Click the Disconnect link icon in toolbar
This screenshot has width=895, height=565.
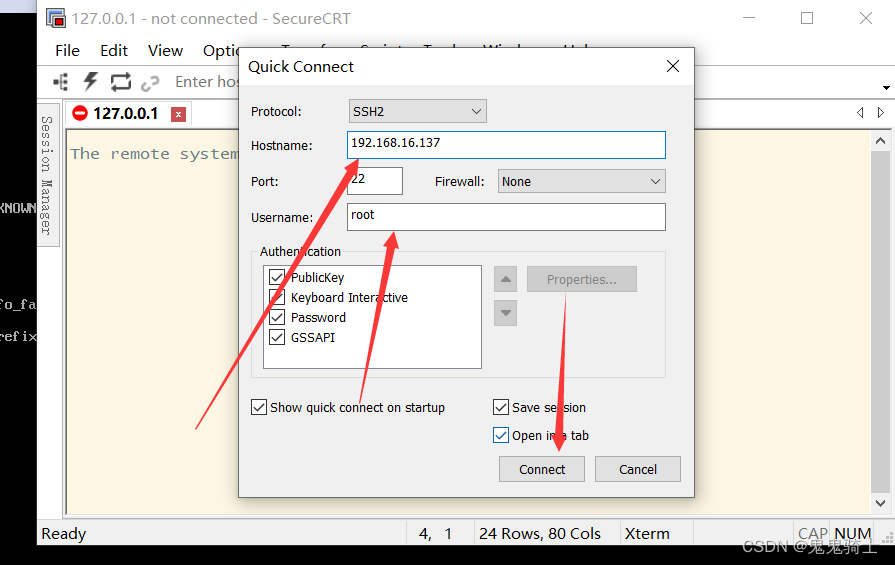150,83
